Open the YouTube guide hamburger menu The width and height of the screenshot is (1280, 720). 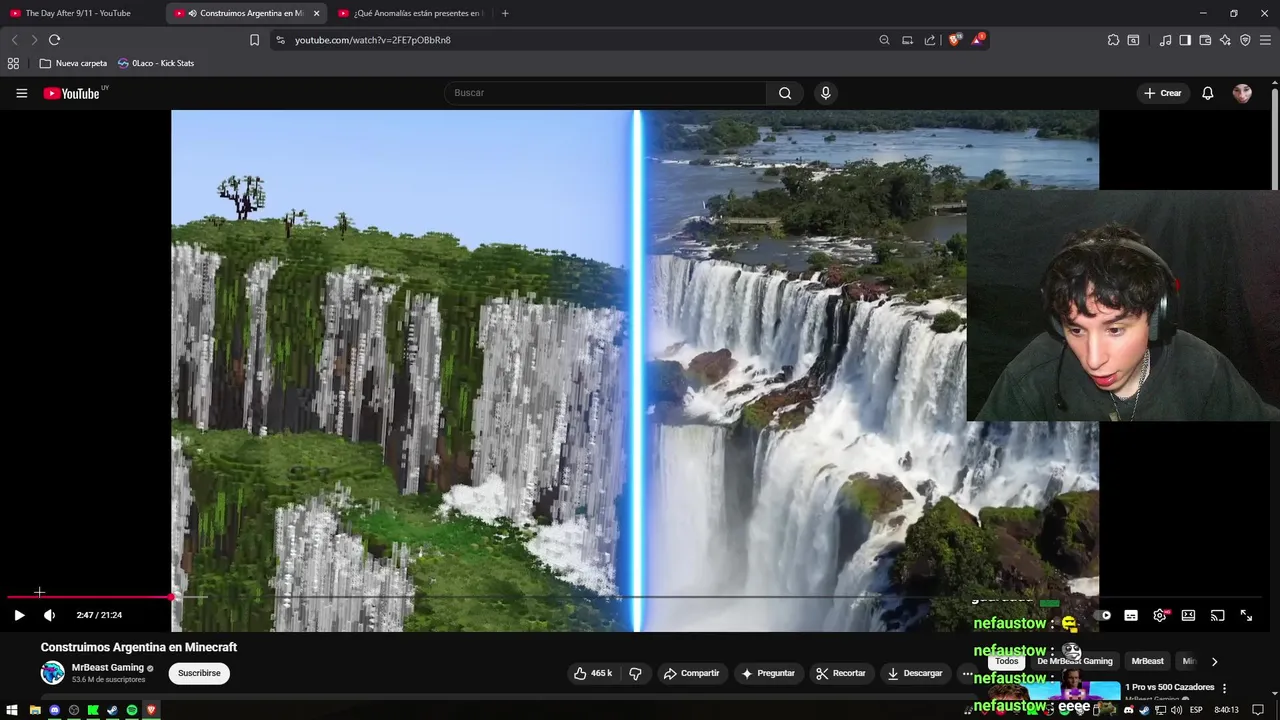21,93
